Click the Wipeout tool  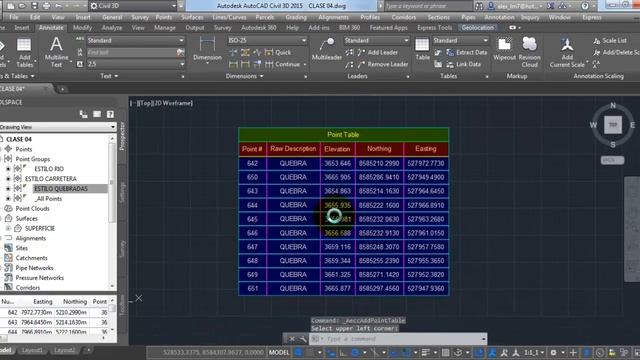pyautogui.click(x=504, y=49)
